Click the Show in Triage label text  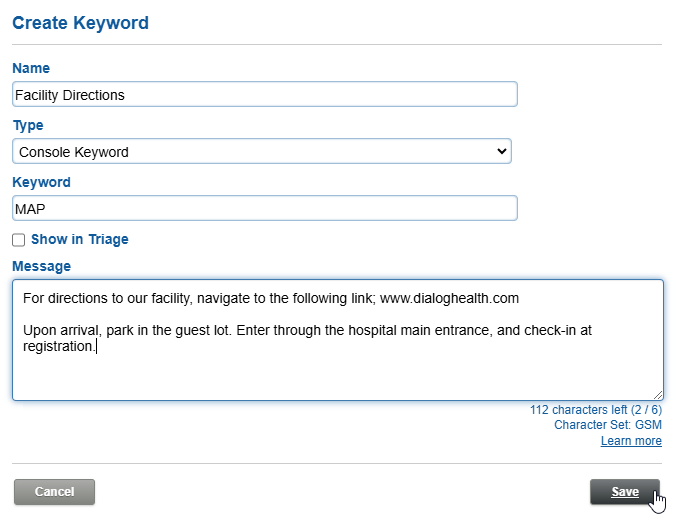pos(80,239)
